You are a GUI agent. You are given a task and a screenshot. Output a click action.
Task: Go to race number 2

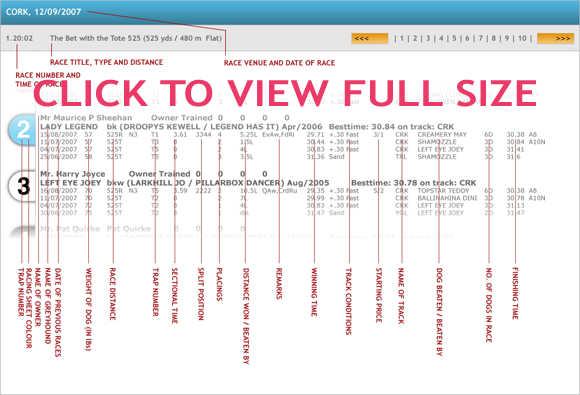(415, 38)
